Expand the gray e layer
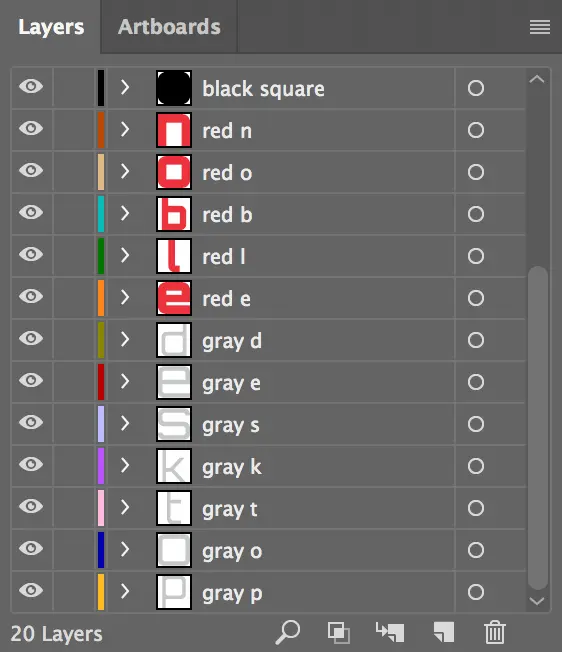The width and height of the screenshot is (562, 652). 125,381
